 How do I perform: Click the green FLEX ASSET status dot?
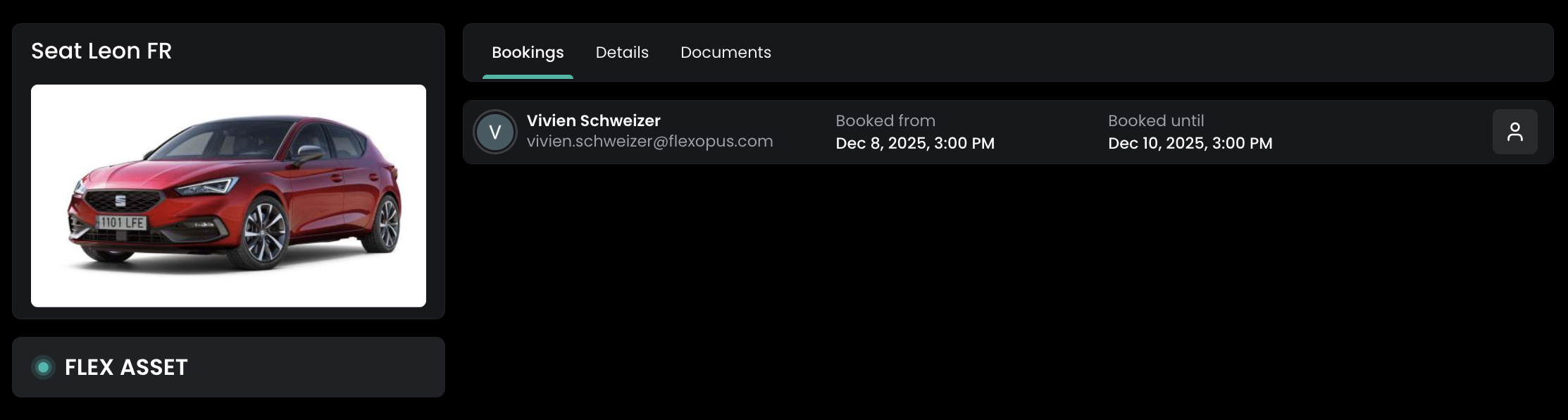43,367
